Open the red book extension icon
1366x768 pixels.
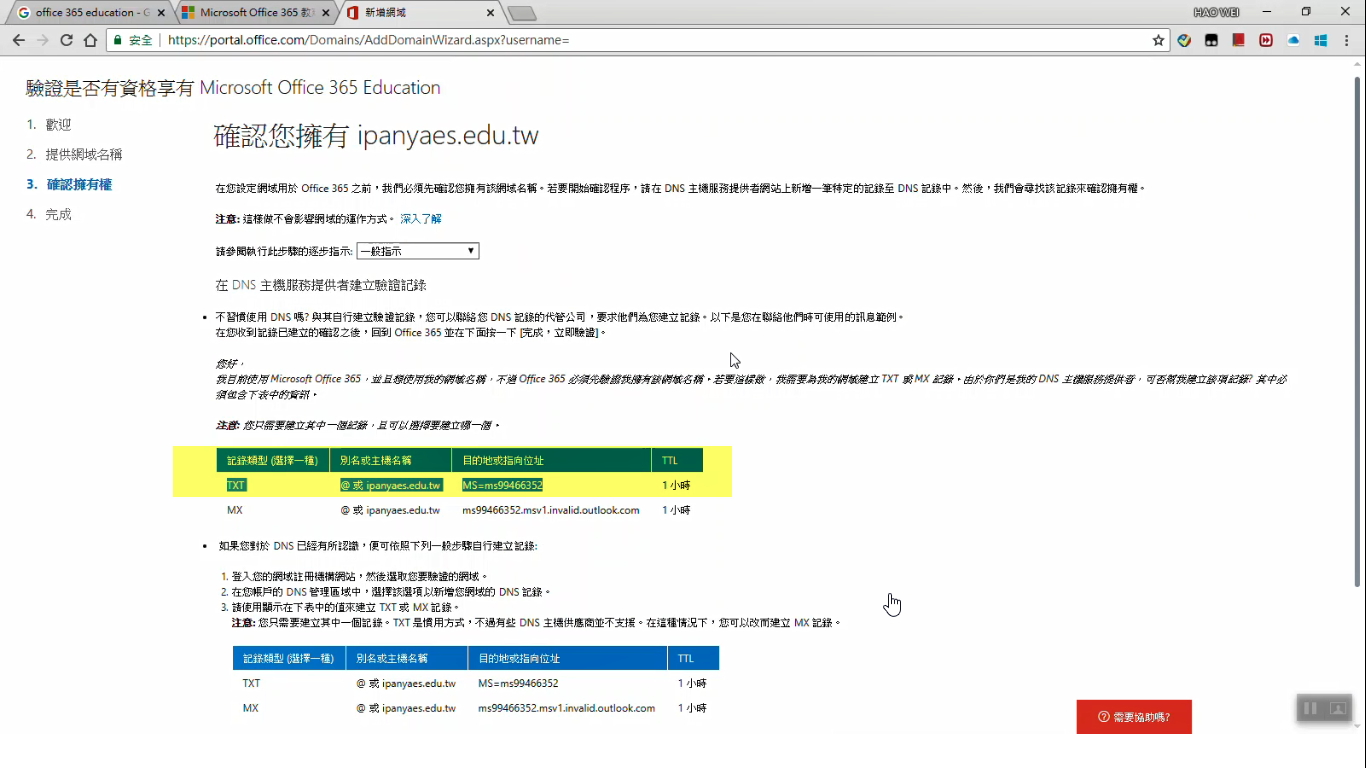coord(1238,40)
